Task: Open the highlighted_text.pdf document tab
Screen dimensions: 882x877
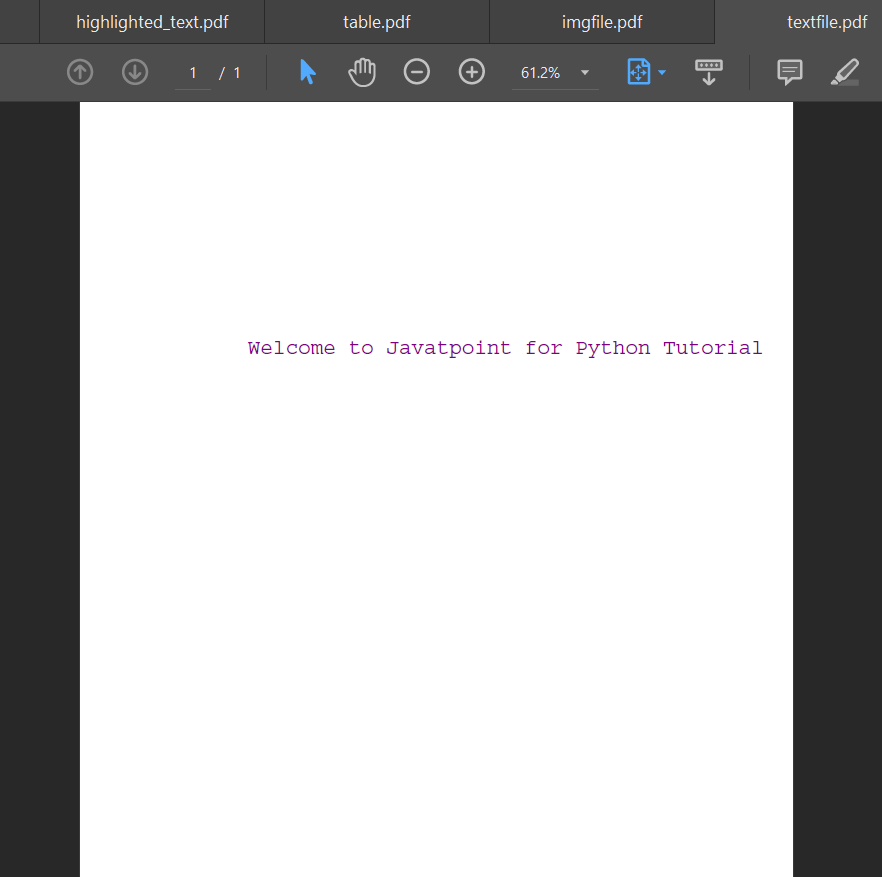Action: tap(152, 21)
